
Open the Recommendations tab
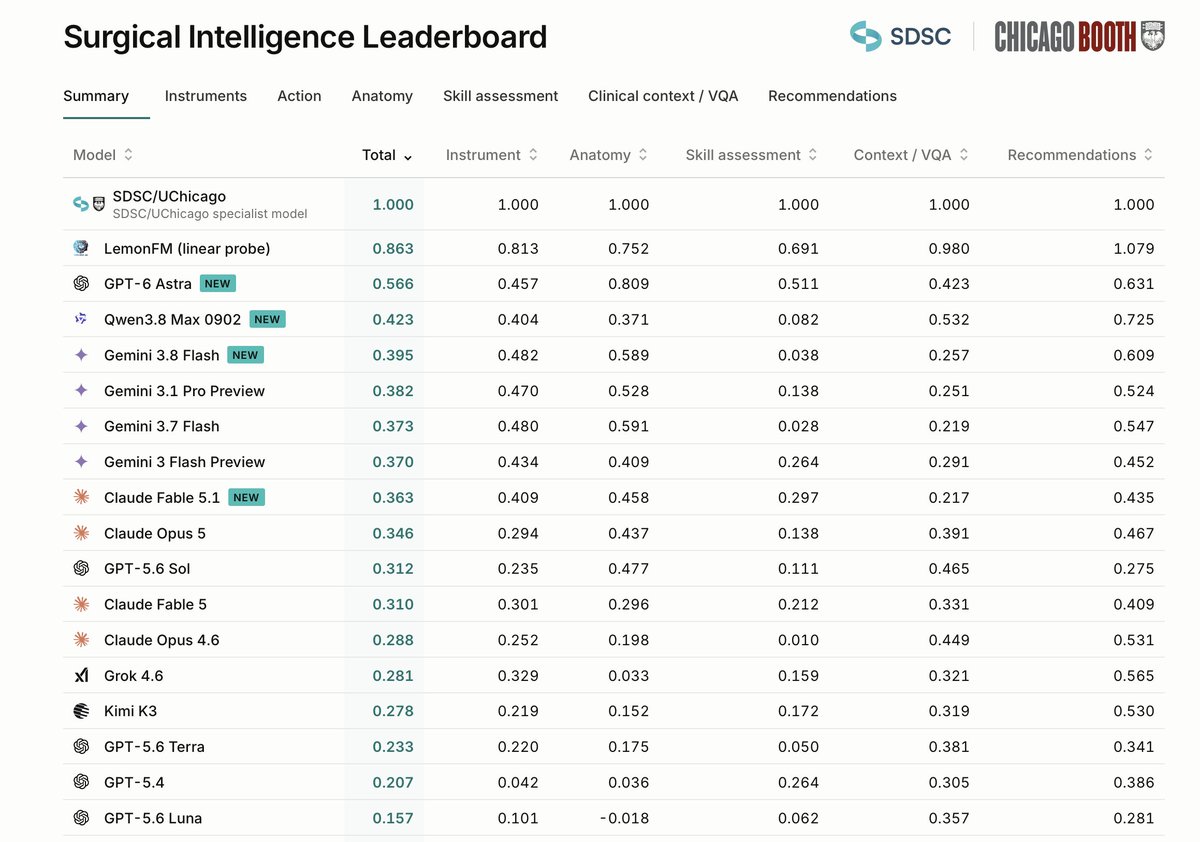click(x=832, y=96)
